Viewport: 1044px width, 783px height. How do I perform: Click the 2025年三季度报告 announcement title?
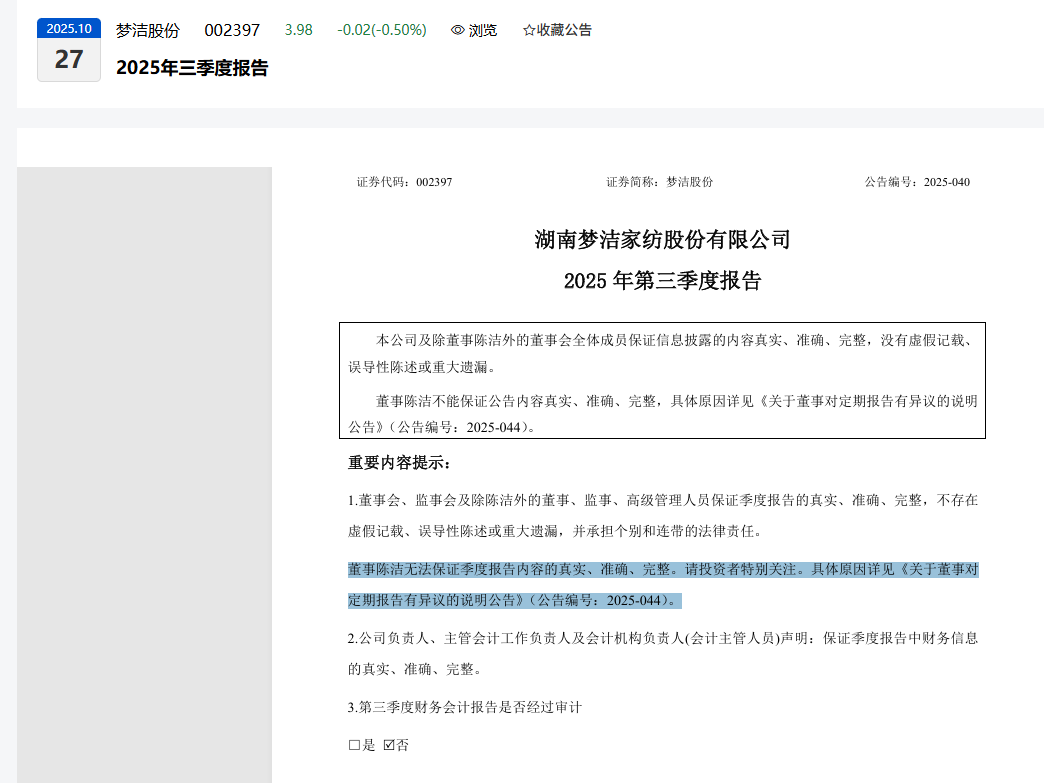[192, 68]
